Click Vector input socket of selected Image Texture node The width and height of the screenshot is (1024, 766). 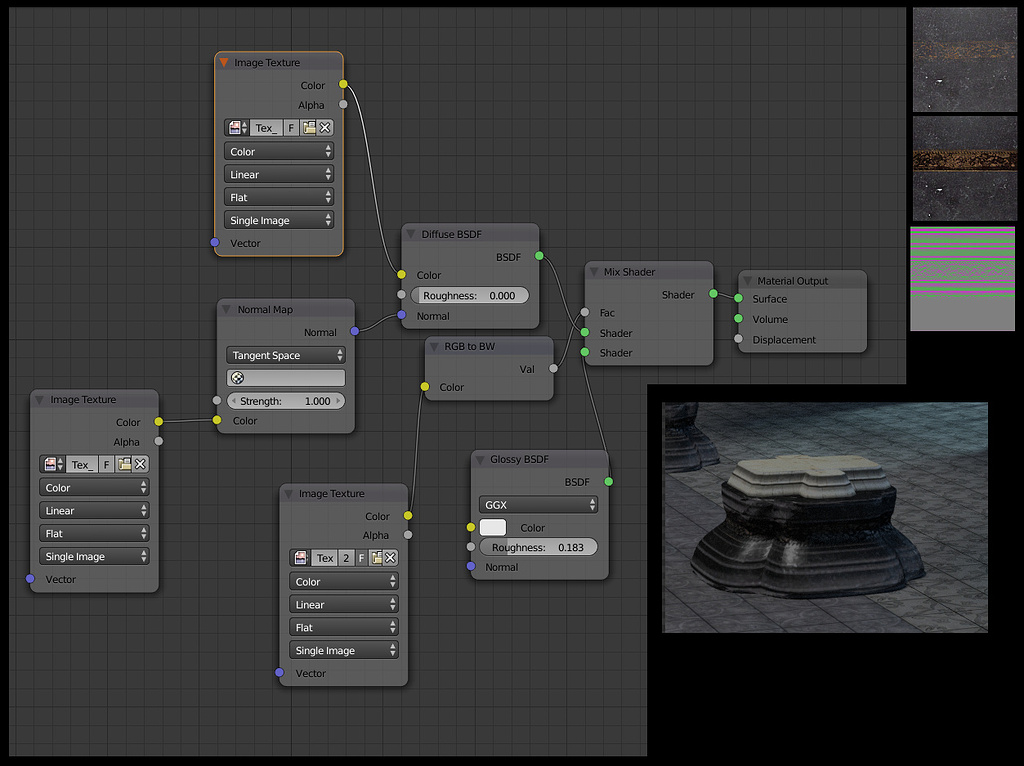(x=215, y=242)
